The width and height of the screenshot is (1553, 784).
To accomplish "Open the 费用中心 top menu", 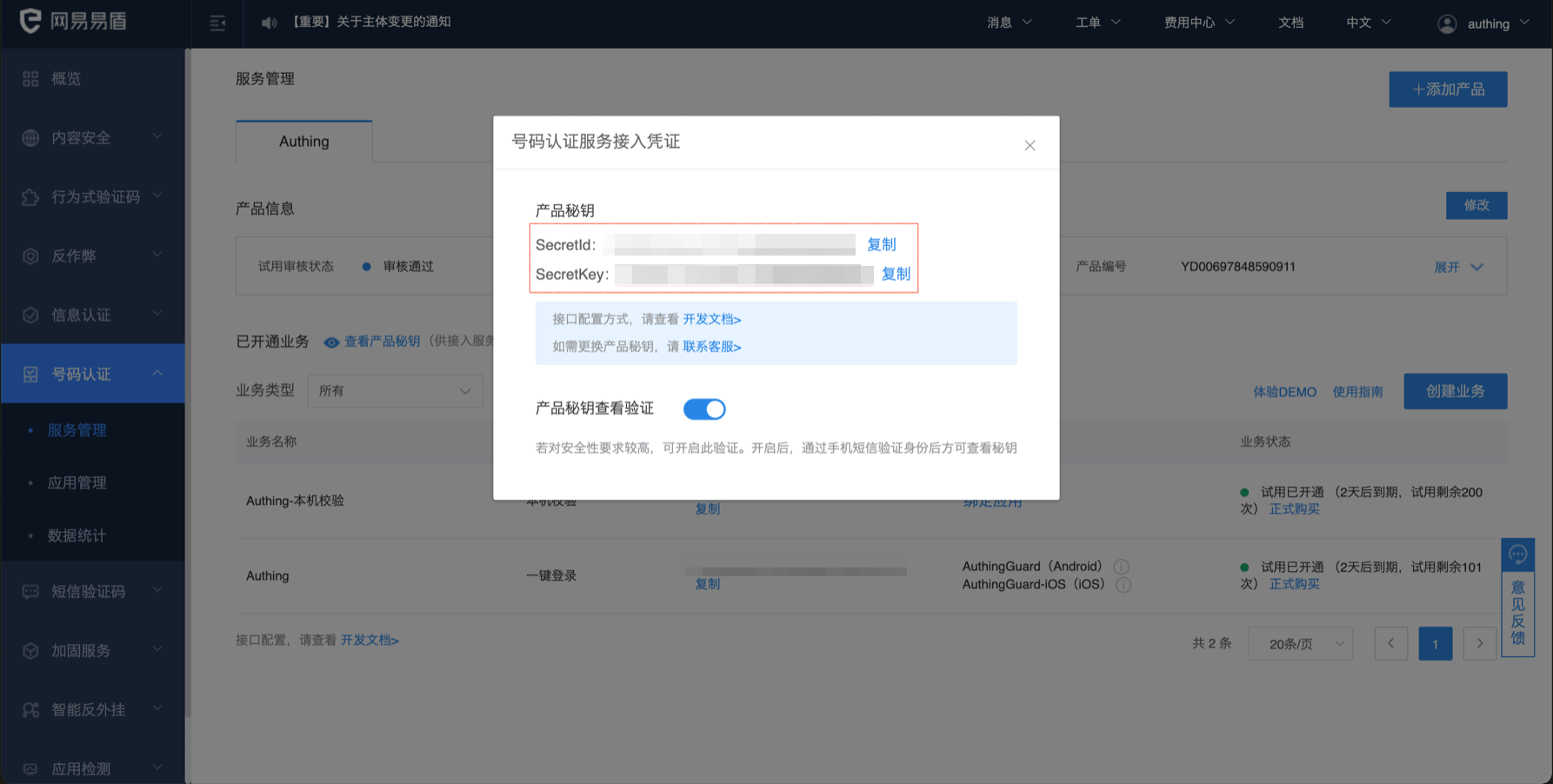I will tap(1198, 23).
